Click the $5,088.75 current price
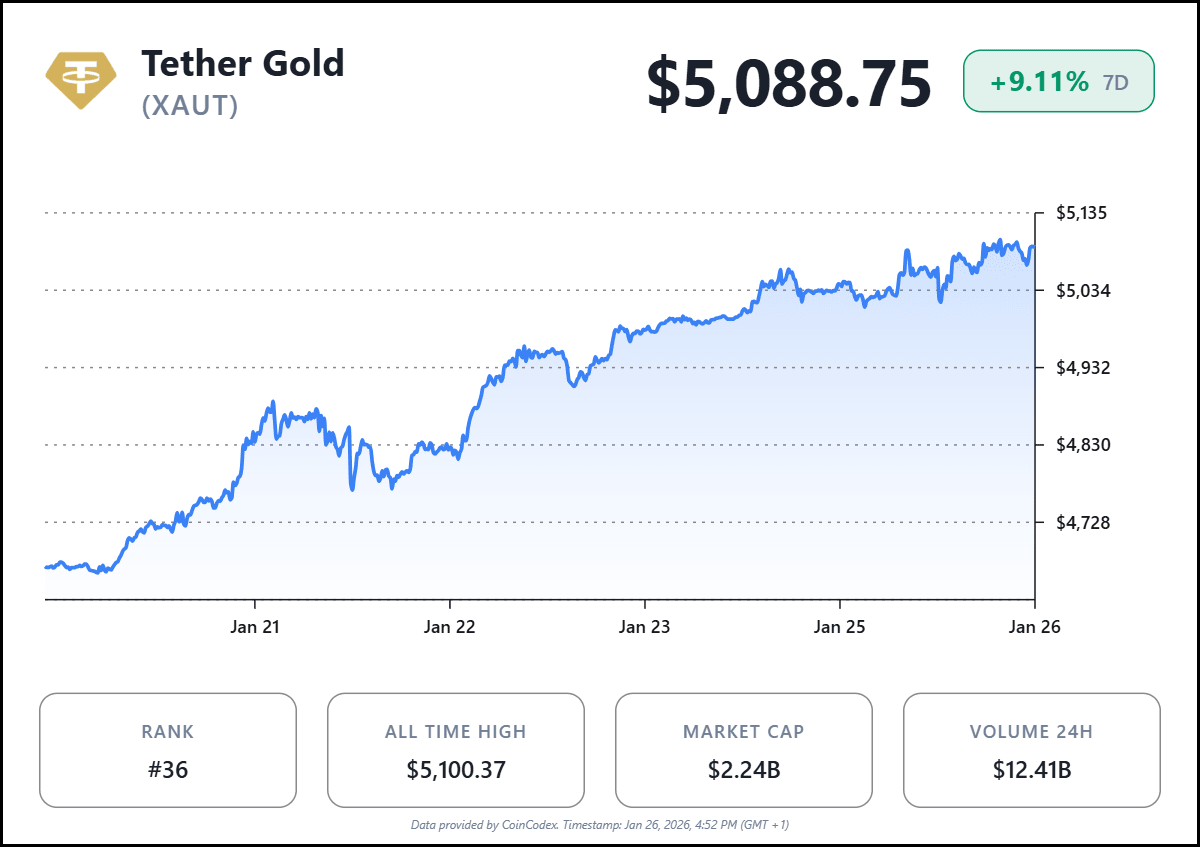The width and height of the screenshot is (1200, 847). coord(789,84)
